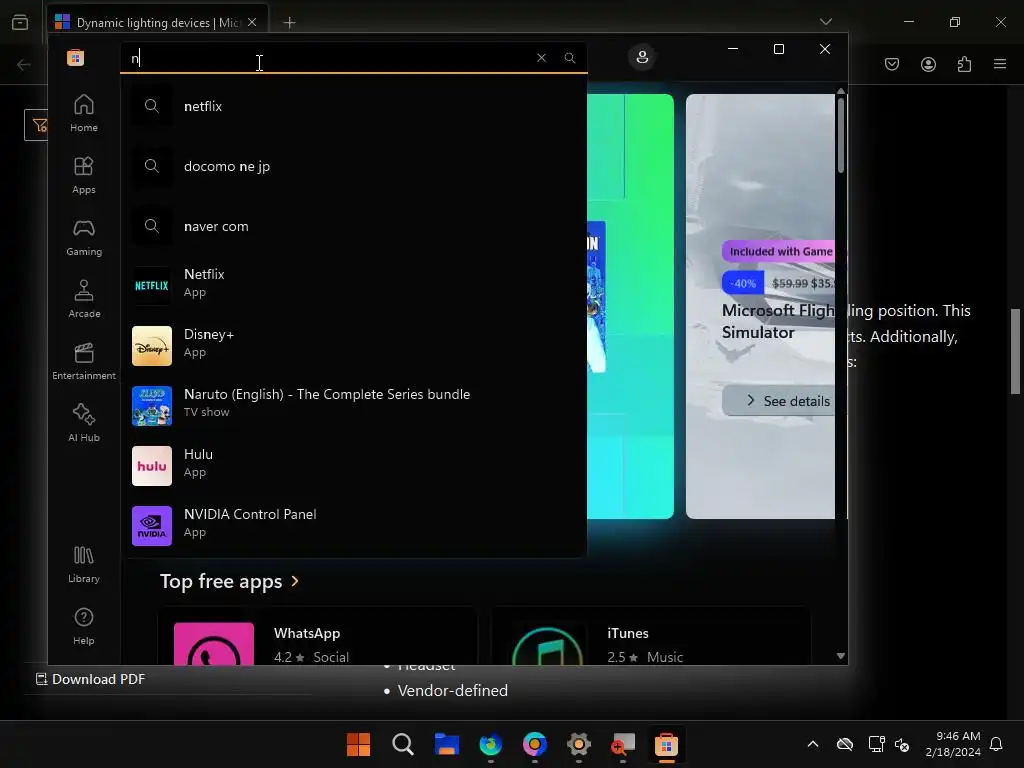1024x768 pixels.
Task: Select the Naruto series thumbnail icon
Action: click(x=152, y=406)
